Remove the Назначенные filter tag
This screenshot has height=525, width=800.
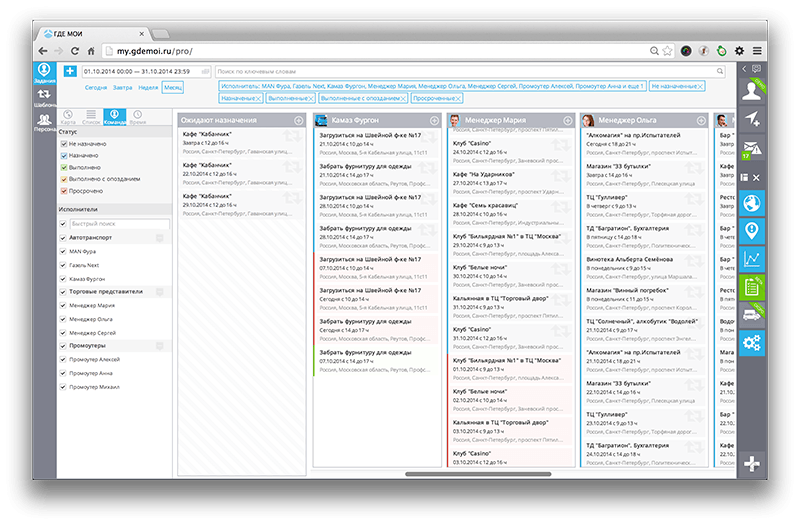258,98
